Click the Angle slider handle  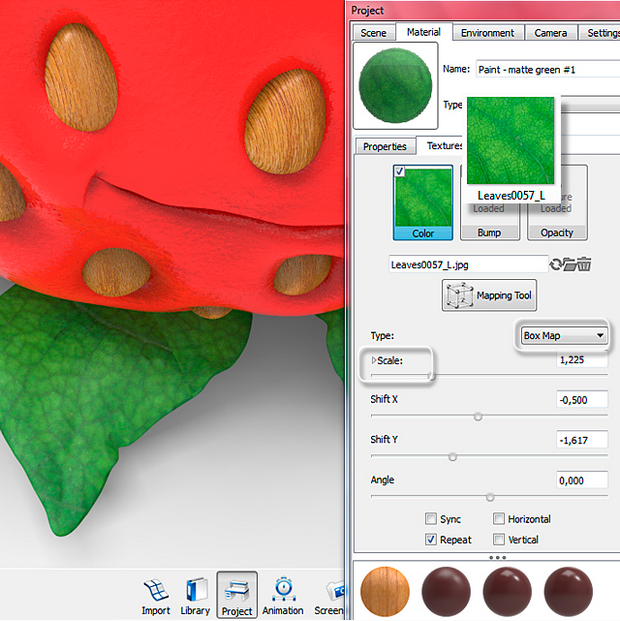click(490, 497)
